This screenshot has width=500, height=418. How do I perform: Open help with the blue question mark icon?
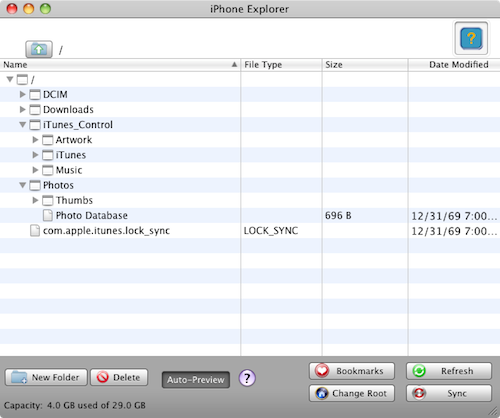pyautogui.click(x=471, y=38)
